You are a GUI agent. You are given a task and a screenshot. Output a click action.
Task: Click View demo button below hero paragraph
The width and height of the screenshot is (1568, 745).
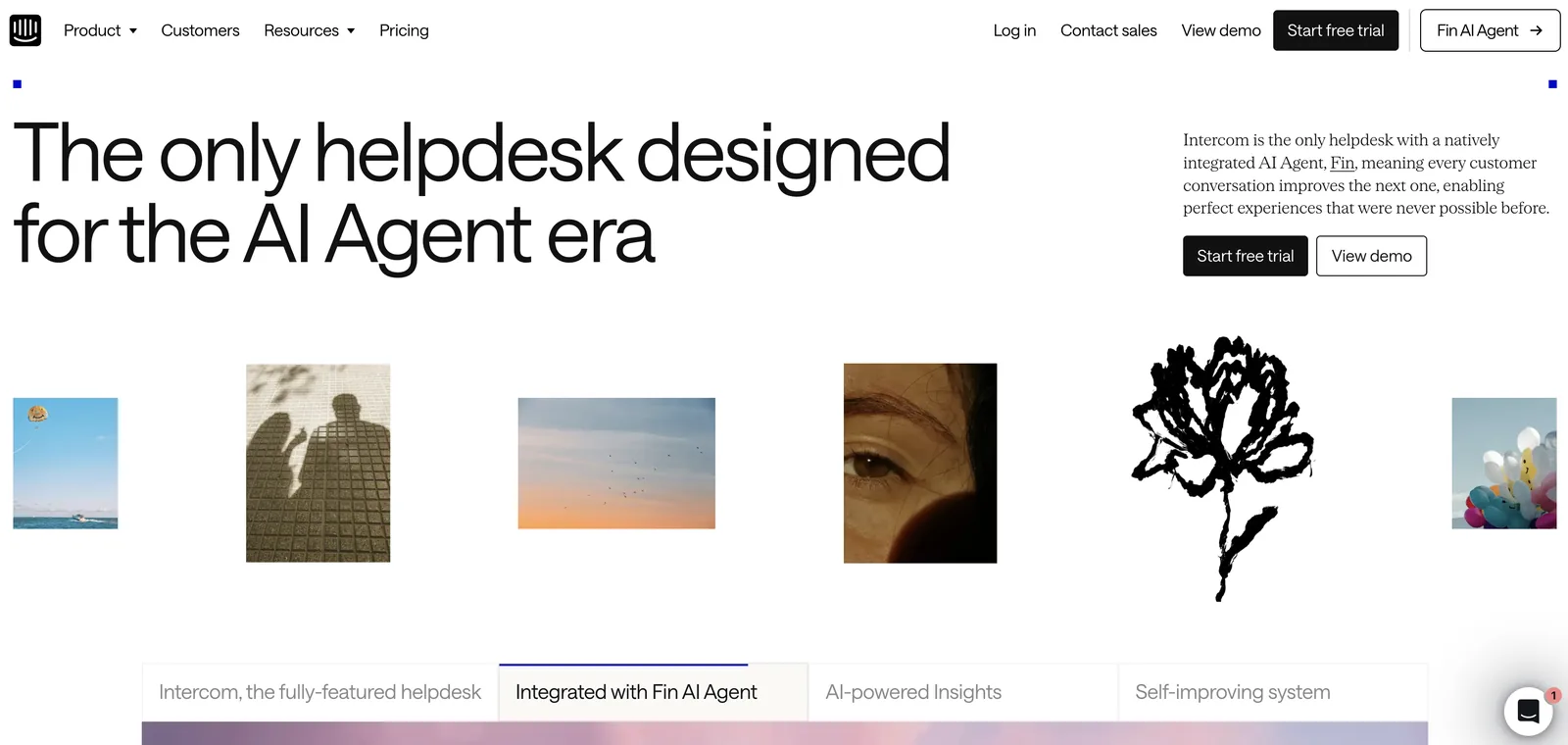click(x=1371, y=256)
